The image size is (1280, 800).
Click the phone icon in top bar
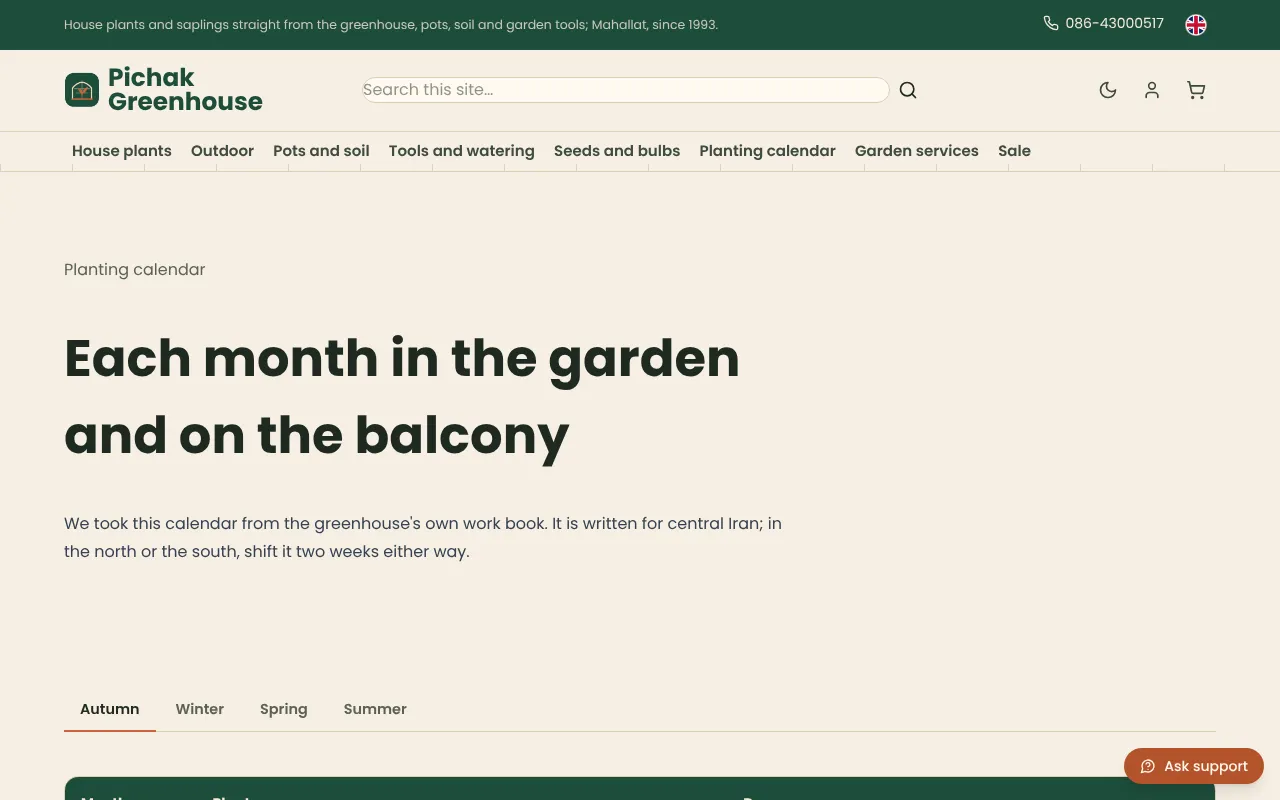pos(1051,23)
